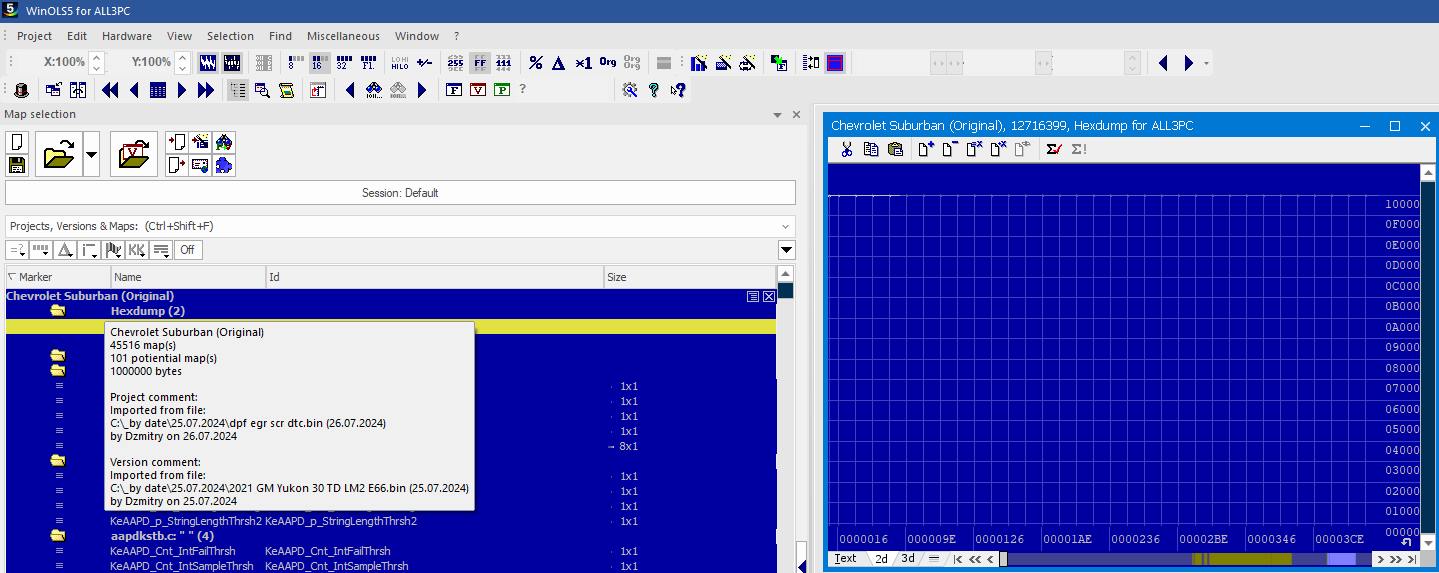
Task: Click the 8-bit display mode icon
Action: tap(296, 62)
